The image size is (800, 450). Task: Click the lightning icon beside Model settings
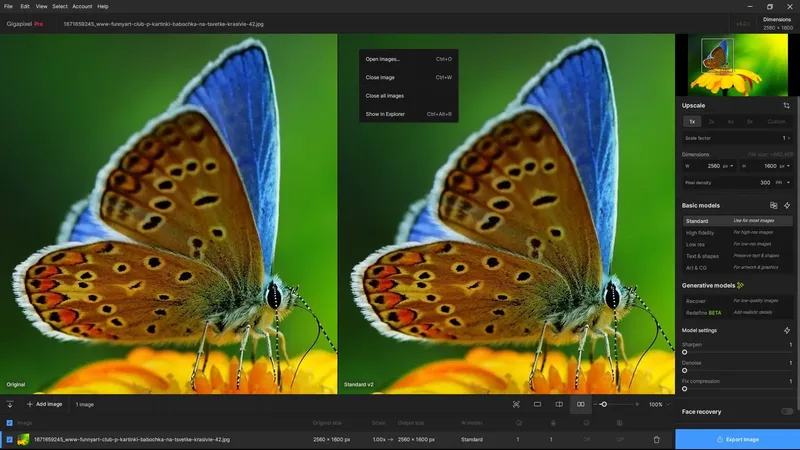[787, 330]
